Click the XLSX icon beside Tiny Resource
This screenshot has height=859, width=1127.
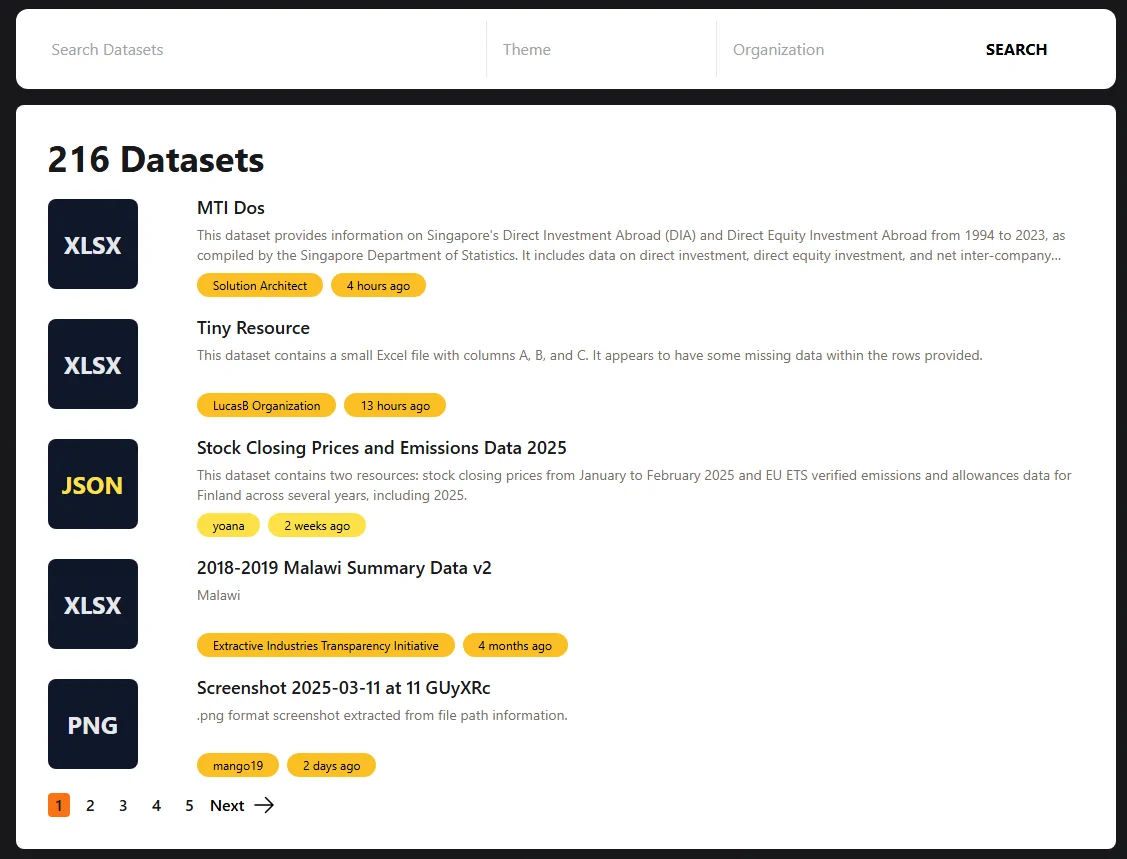click(93, 364)
